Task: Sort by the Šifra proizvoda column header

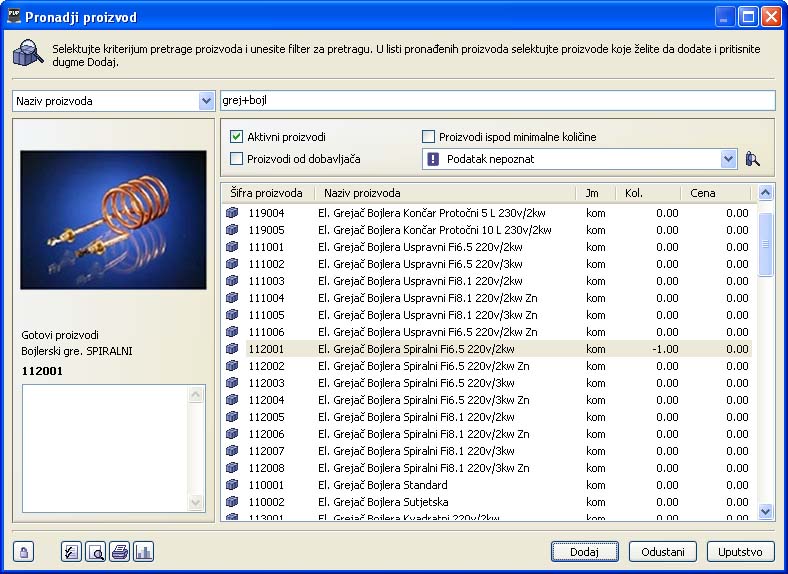Action: [266, 193]
